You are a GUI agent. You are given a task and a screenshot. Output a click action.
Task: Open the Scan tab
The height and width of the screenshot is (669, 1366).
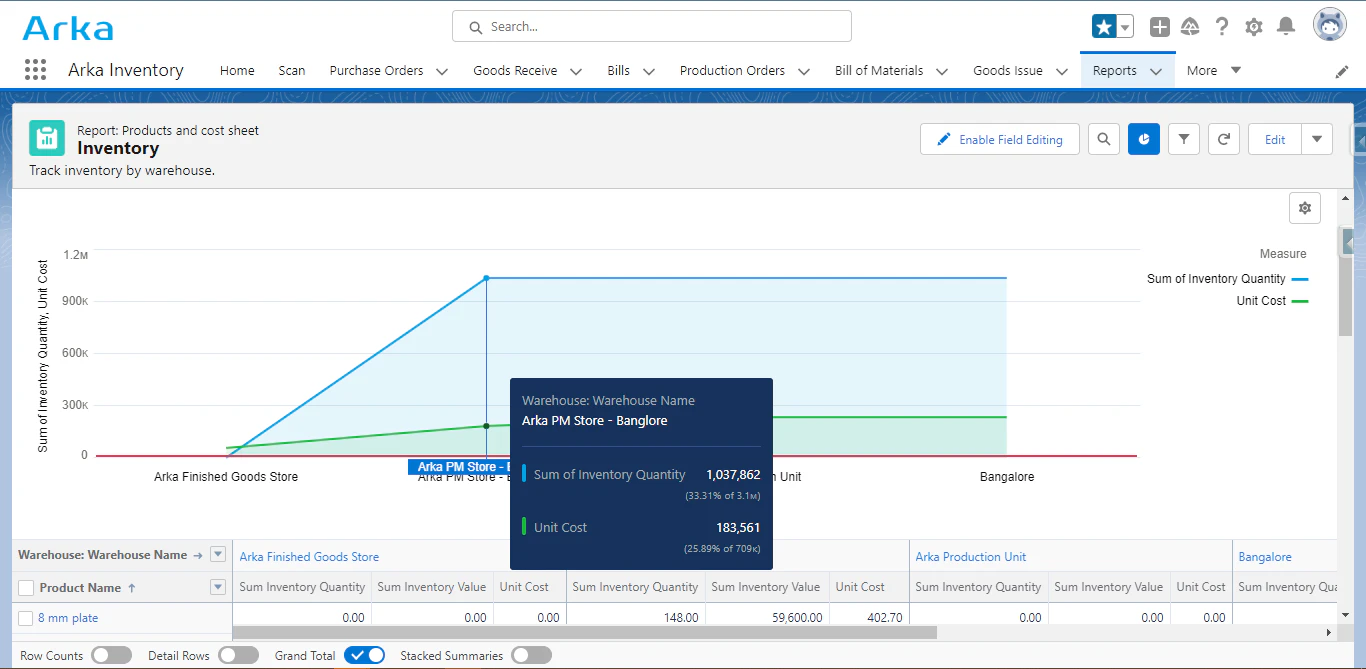click(x=292, y=71)
